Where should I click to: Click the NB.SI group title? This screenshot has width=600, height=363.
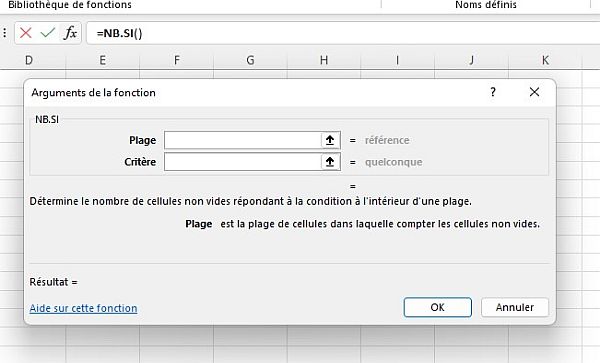coord(47,119)
